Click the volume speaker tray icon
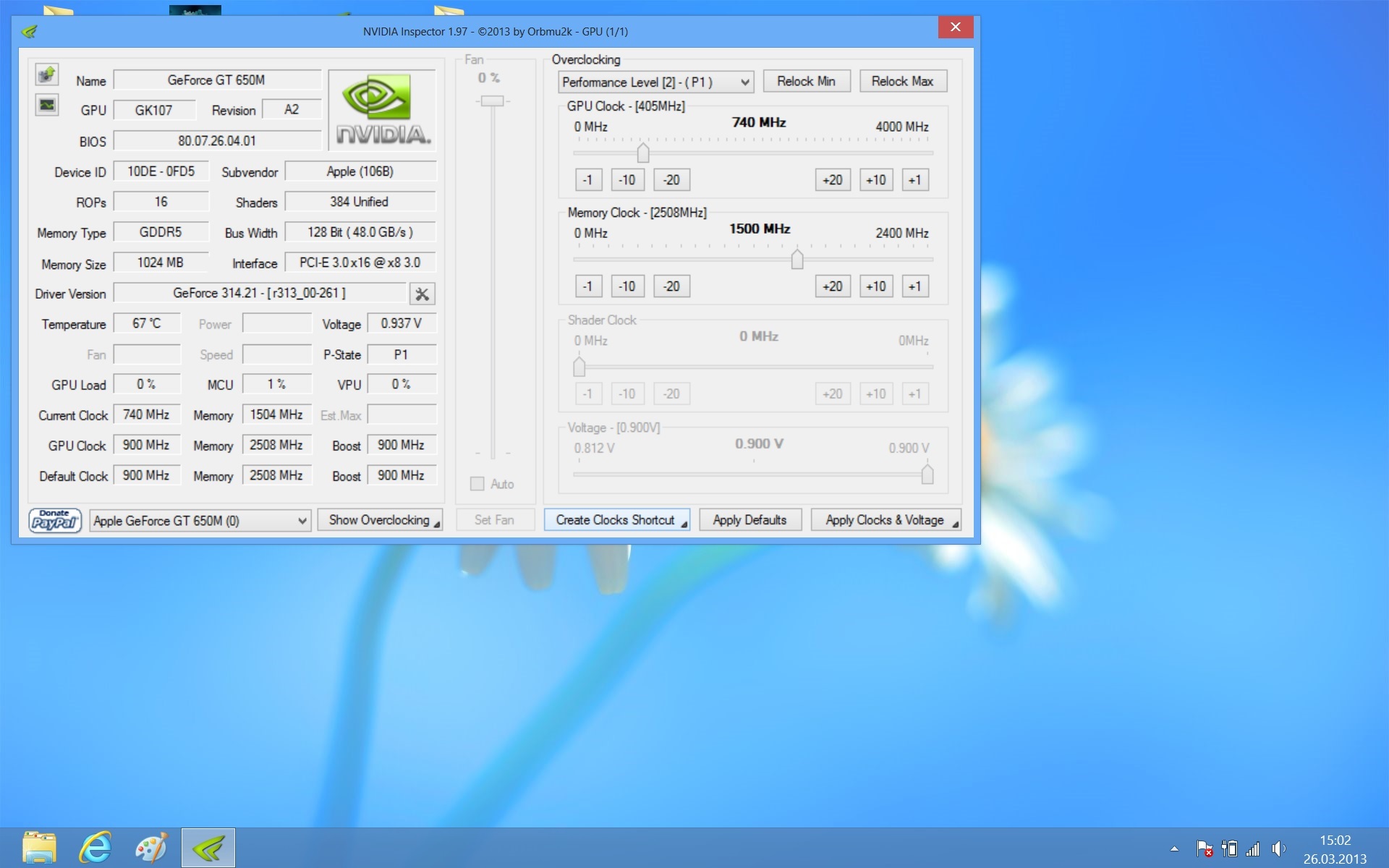The image size is (1389, 868). [x=1278, y=848]
